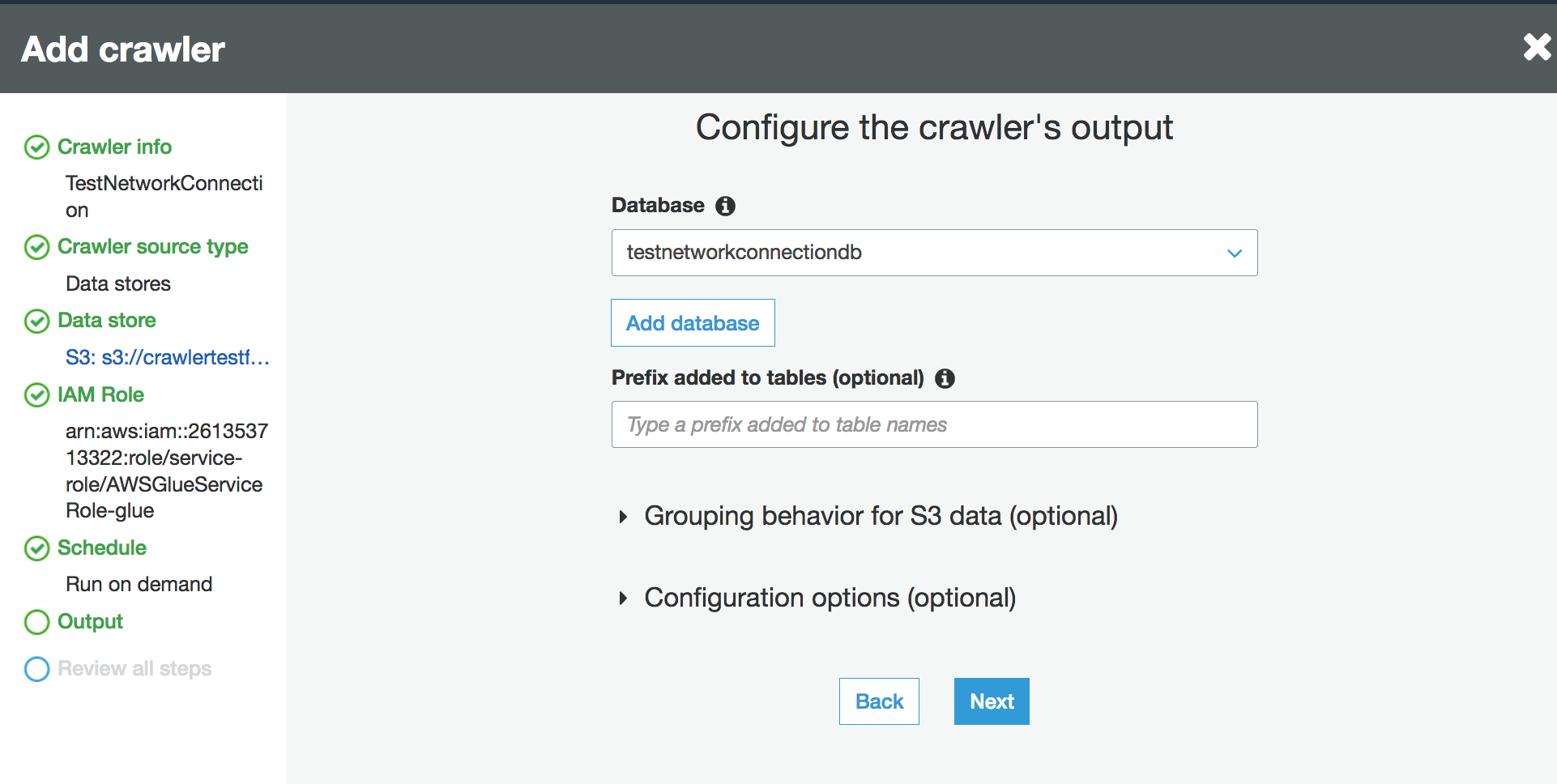Click the Crawler source type checkmark icon
The width and height of the screenshot is (1557, 784).
tap(37, 247)
